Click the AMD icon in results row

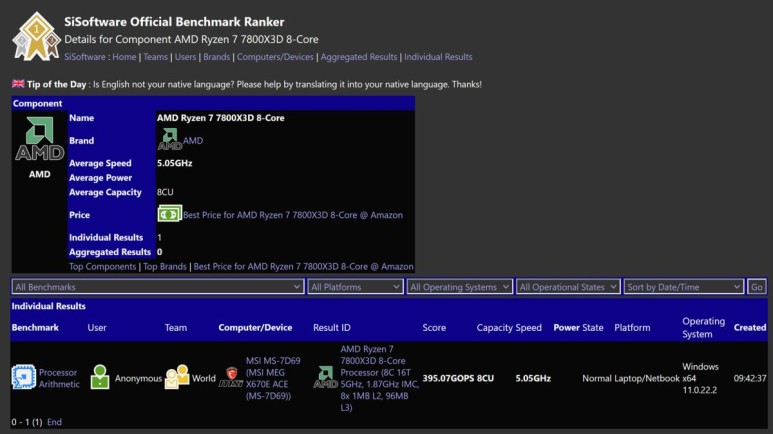(325, 378)
